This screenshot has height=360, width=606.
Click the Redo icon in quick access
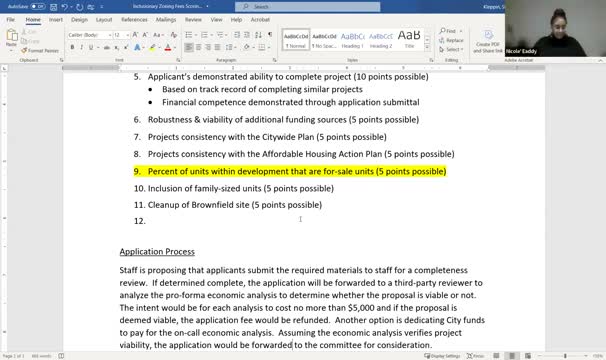[79, 7]
